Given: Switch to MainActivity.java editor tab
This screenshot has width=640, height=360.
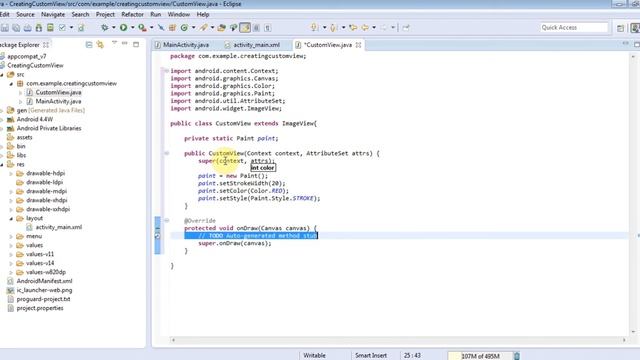Looking at the screenshot, I should [x=182, y=45].
